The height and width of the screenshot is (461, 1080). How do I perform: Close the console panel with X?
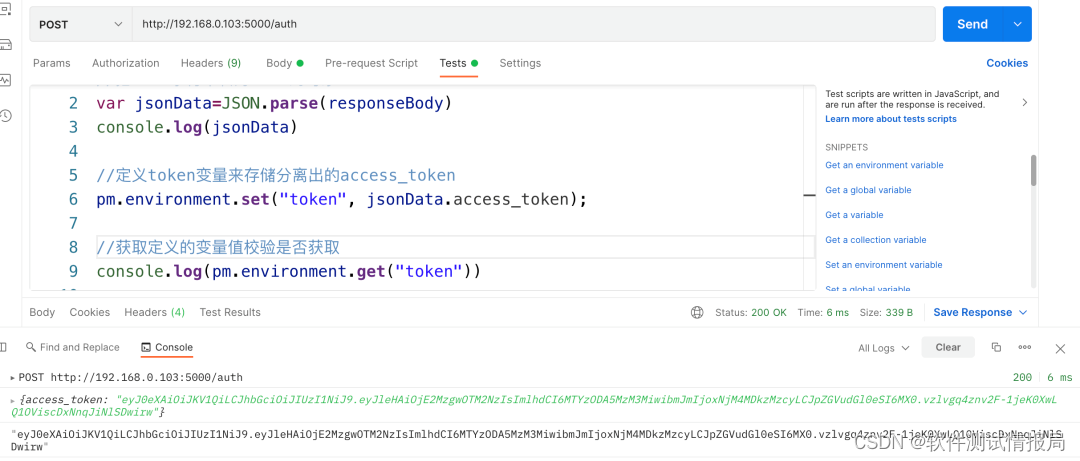[1060, 349]
